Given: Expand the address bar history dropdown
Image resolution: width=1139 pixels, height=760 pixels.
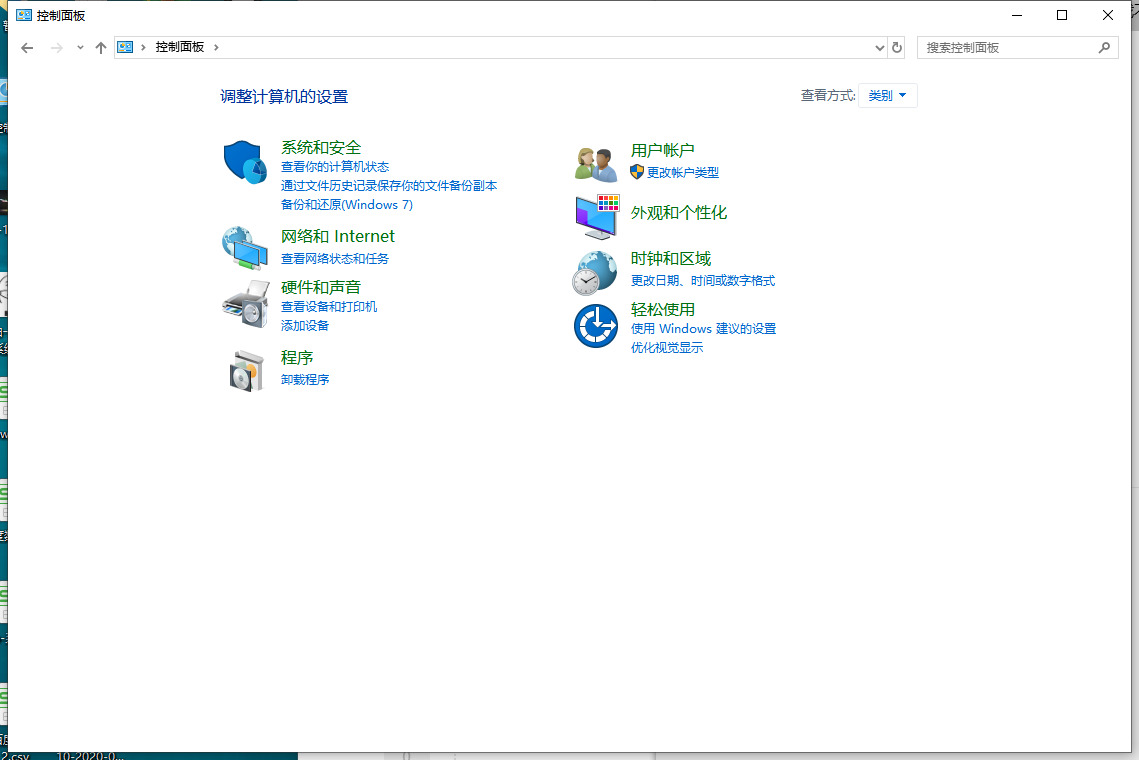Looking at the screenshot, I should pos(880,48).
